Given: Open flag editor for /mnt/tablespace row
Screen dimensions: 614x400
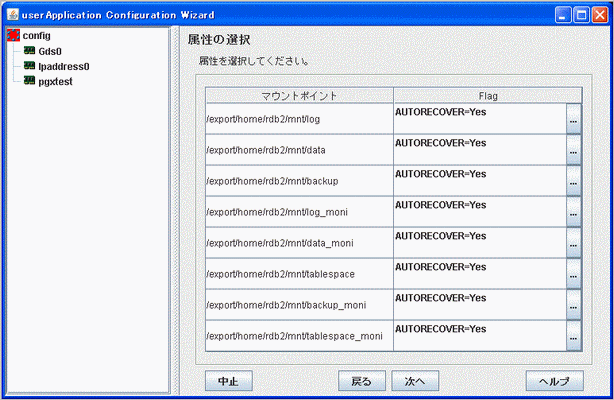Looking at the screenshot, I should point(573,273).
